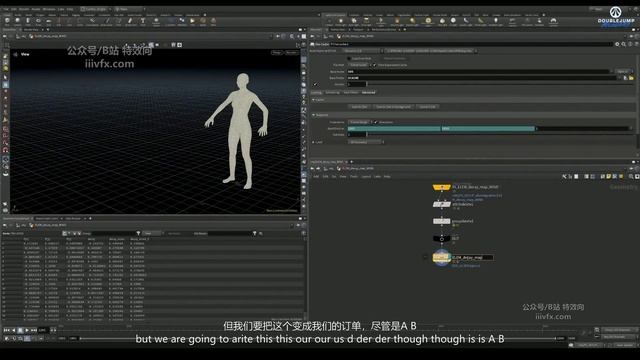640x360 pixels.
Task: Click the yellow sticky note icon in network toolbar
Action: [609, 176]
